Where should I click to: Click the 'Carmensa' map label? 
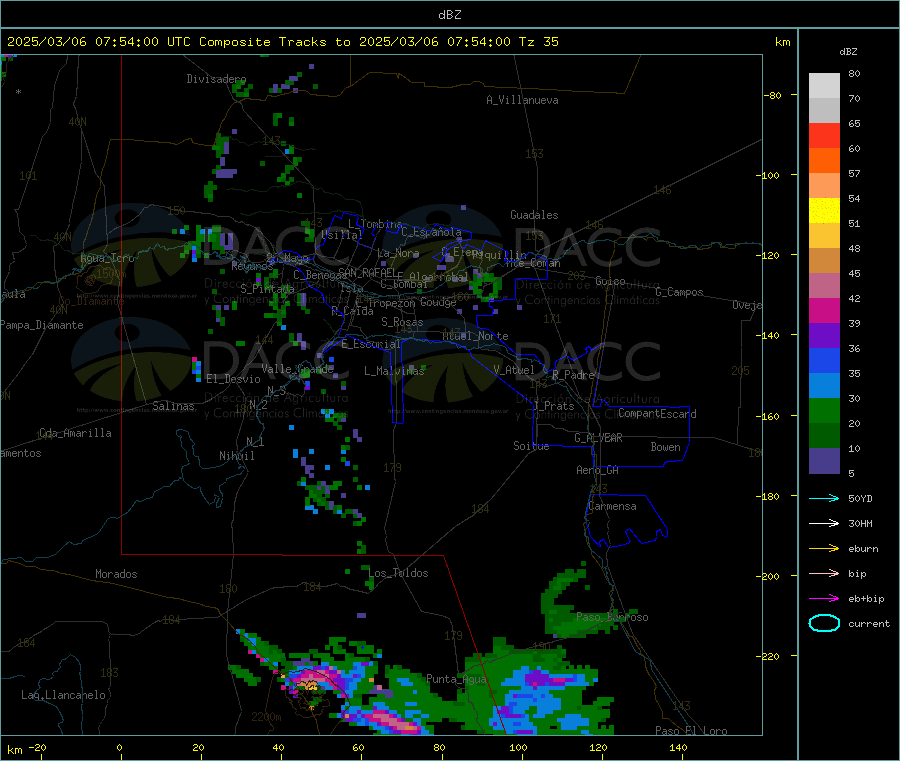(x=612, y=506)
